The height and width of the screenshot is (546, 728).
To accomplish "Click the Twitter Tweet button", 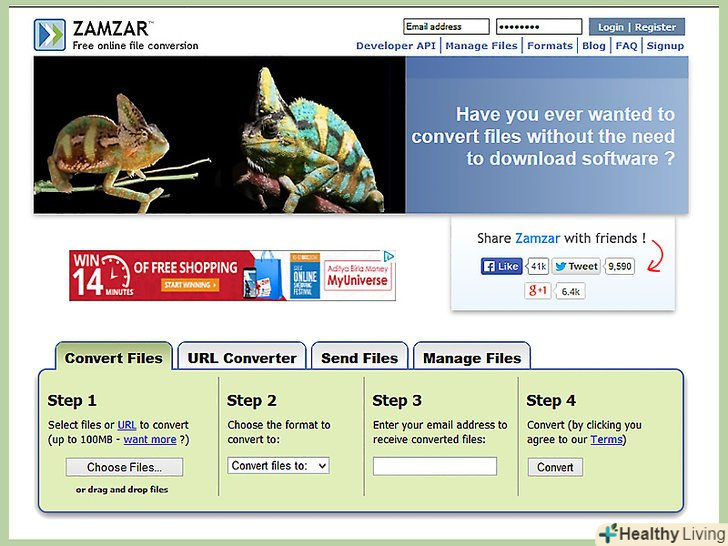I will pyautogui.click(x=576, y=266).
